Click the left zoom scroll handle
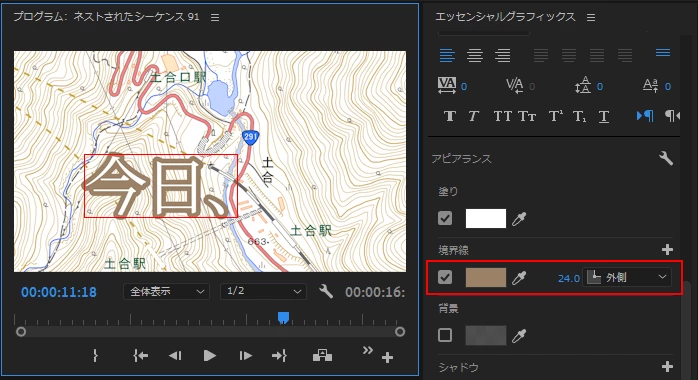This screenshot has width=698, height=380. 20,332
